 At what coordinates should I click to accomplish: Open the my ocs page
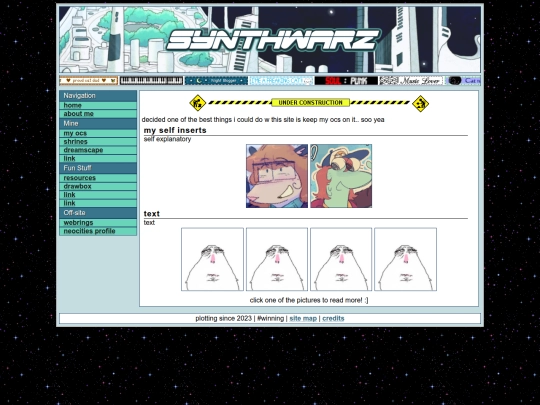coord(98,133)
